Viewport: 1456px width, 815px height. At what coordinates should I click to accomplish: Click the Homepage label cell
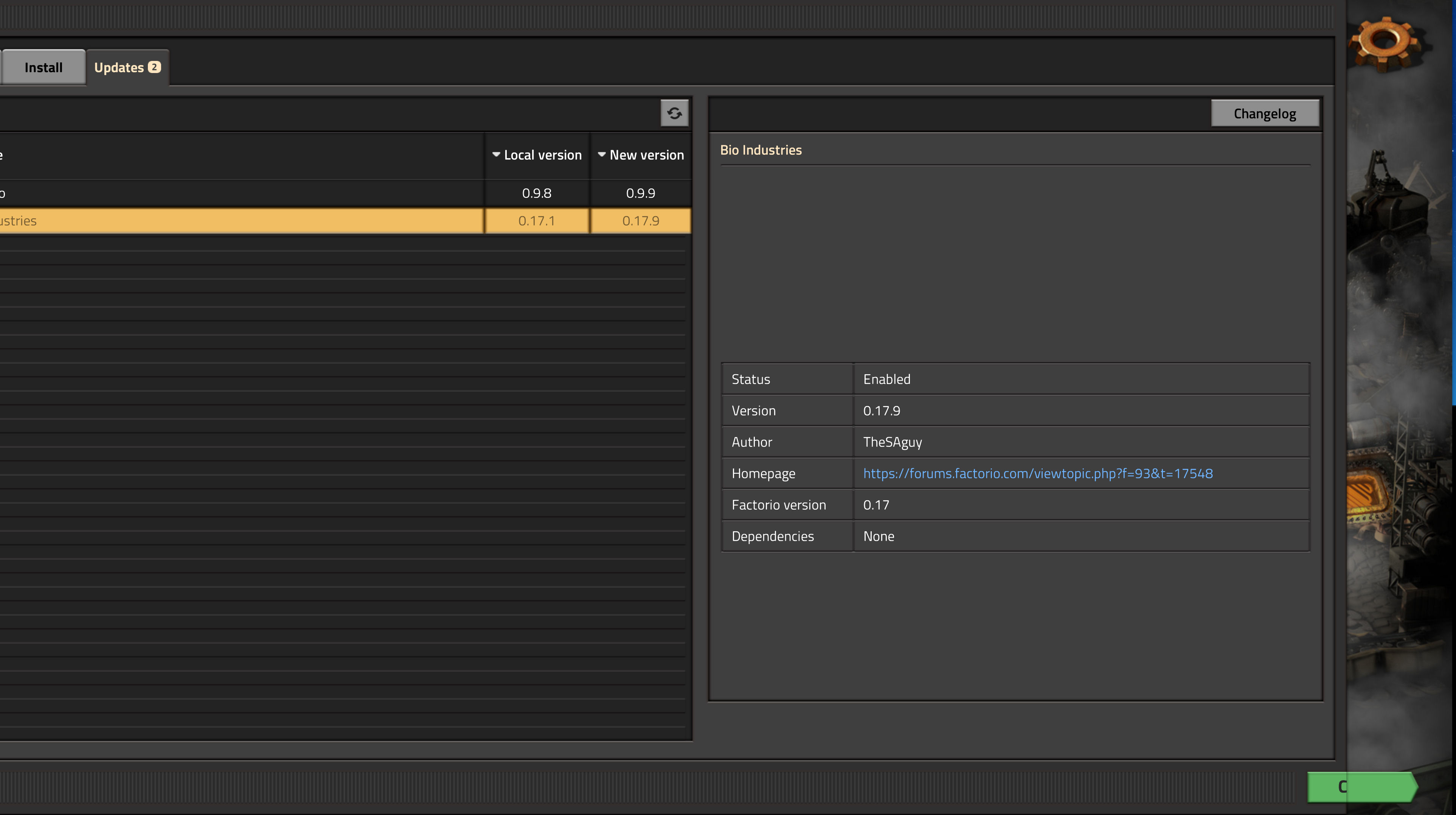pyautogui.click(x=787, y=473)
